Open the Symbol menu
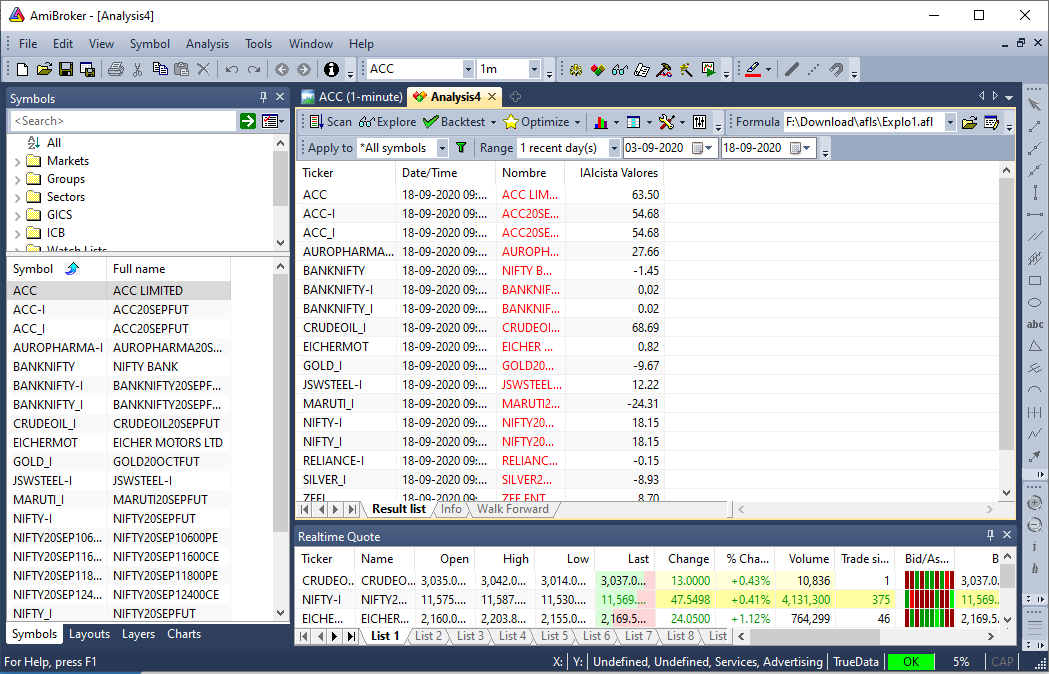The width and height of the screenshot is (1049, 674). pyautogui.click(x=150, y=44)
